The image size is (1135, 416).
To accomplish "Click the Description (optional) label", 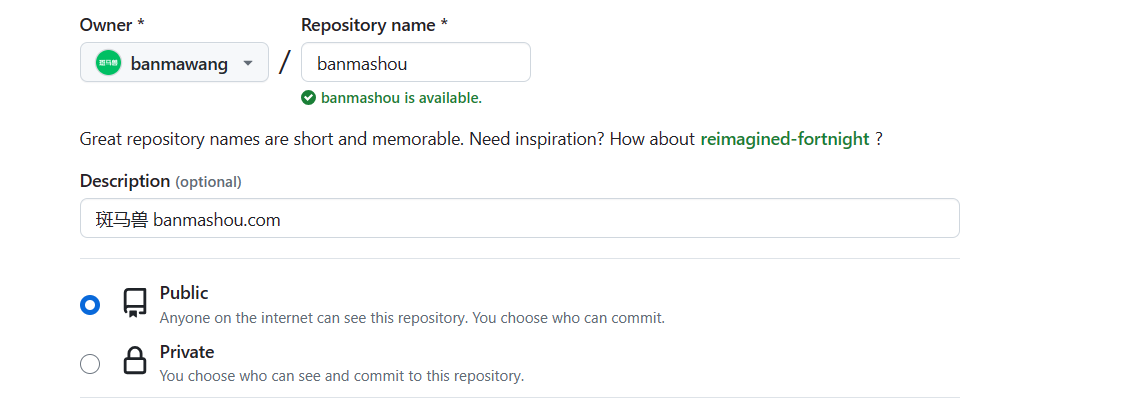I will pyautogui.click(x=161, y=181).
